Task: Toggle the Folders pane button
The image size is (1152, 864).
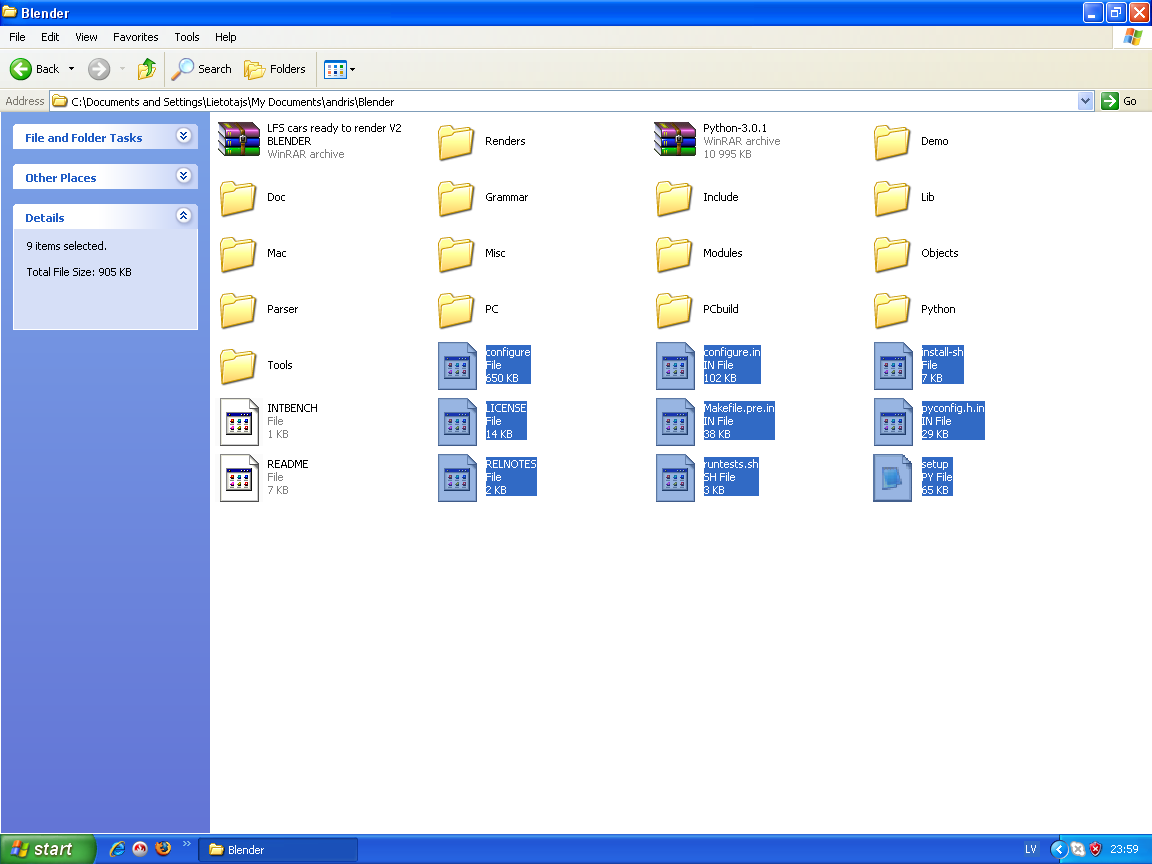Action: (x=276, y=69)
